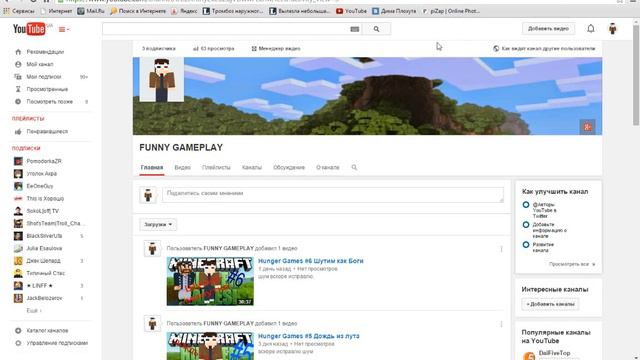640x360 pixels.
Task: Open options menu for Hunger Games #6 post
Action: tap(501, 249)
